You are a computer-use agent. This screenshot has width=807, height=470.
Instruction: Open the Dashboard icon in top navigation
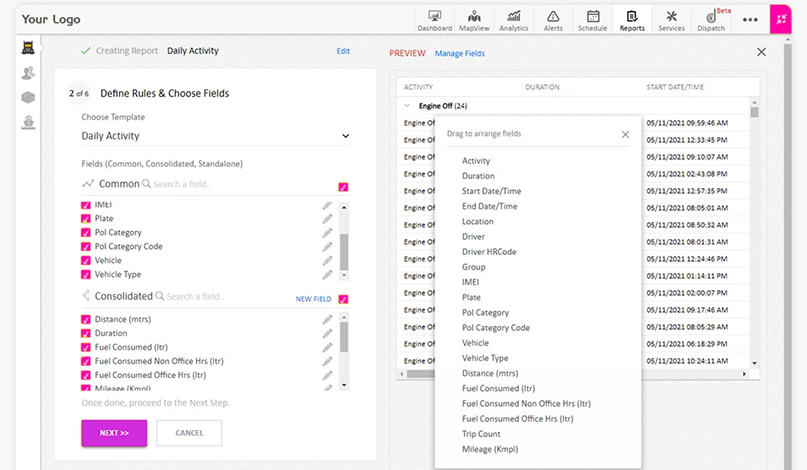coord(434,19)
